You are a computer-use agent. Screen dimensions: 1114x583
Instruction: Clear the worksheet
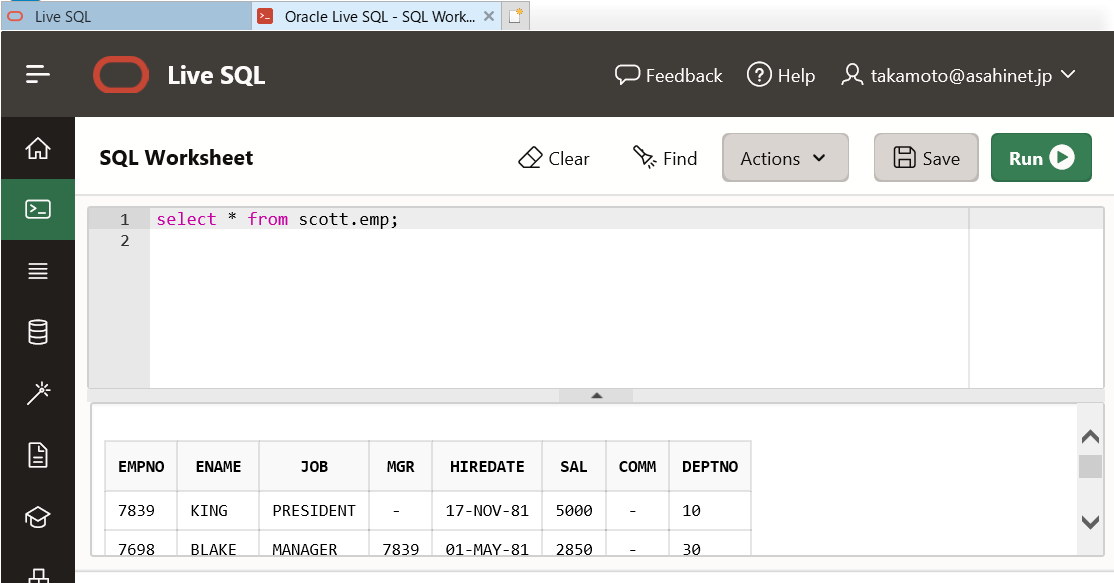554,158
